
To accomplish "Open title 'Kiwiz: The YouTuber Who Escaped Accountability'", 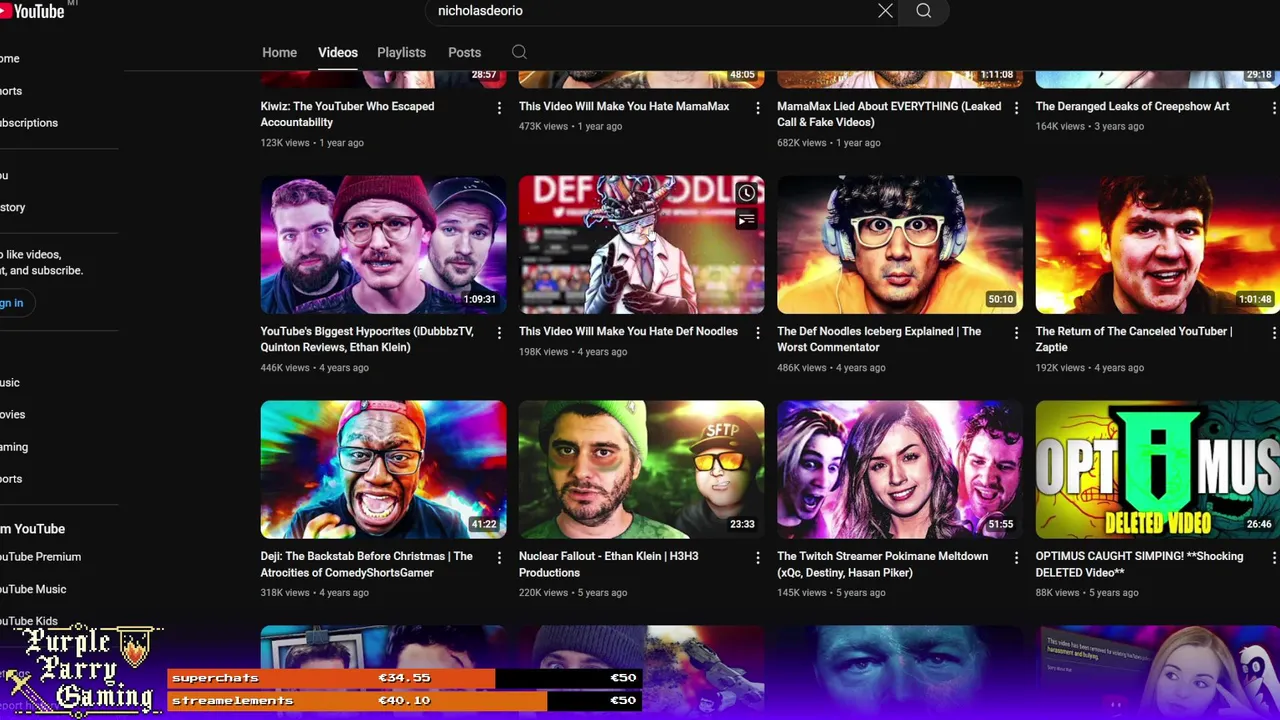I will [x=347, y=114].
